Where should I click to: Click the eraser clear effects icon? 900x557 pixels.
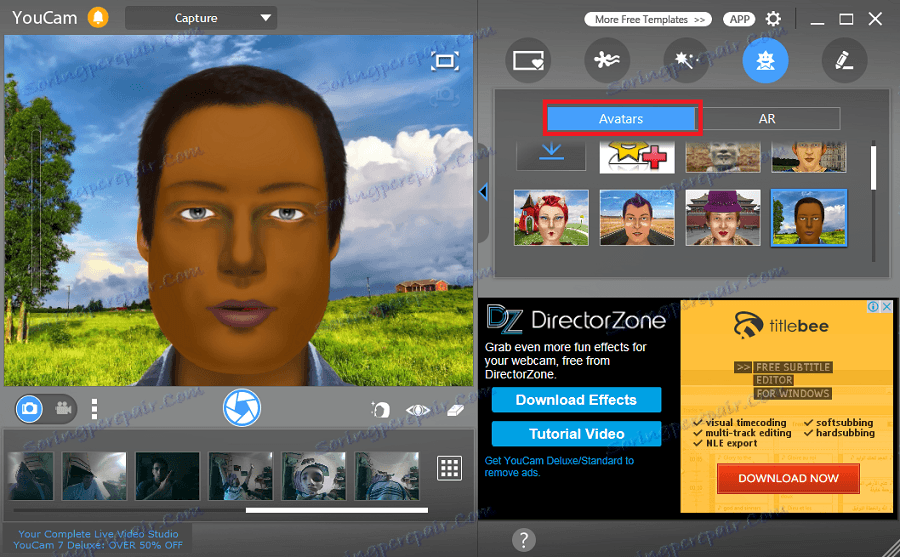[455, 410]
